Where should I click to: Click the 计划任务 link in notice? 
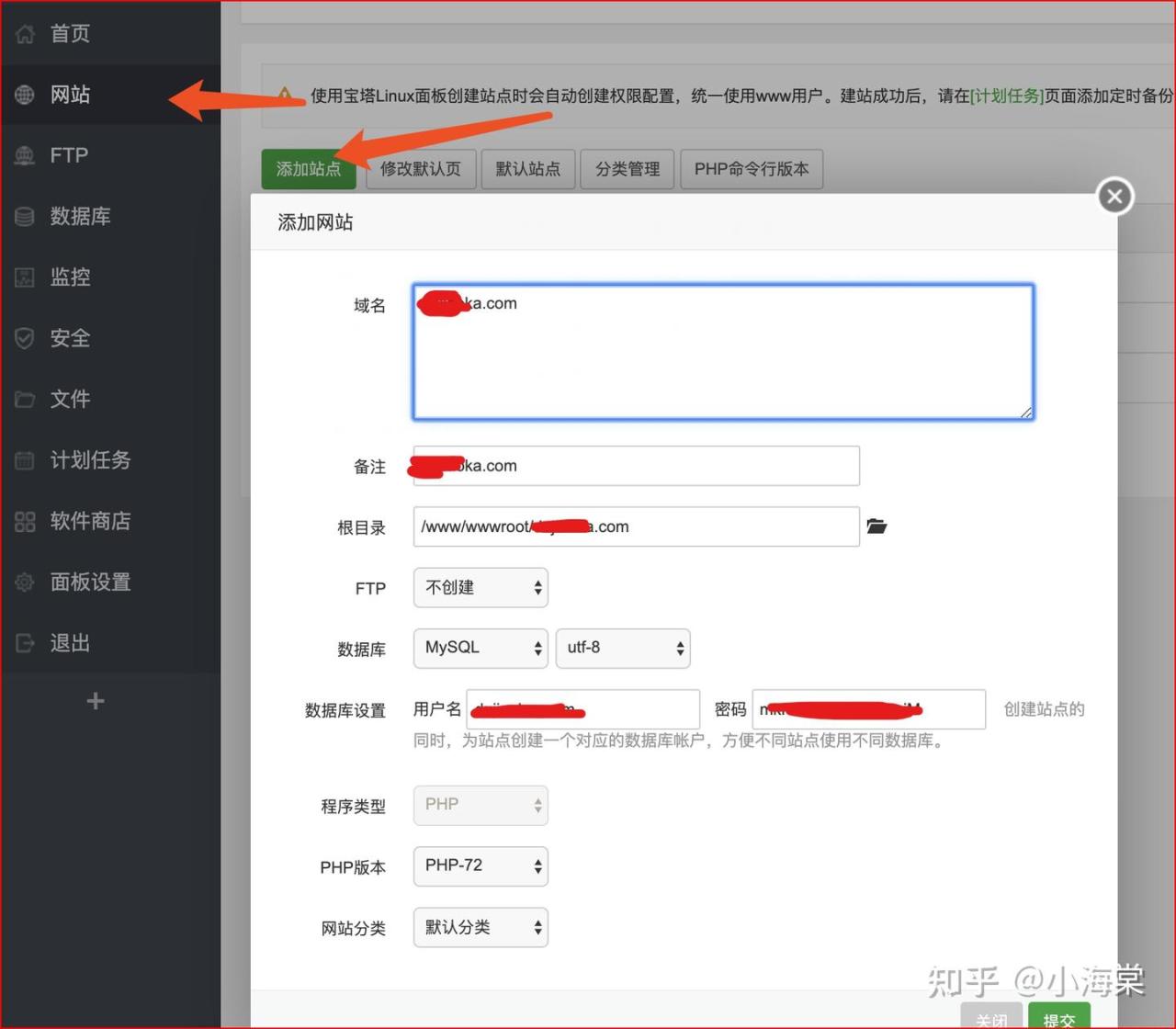click(x=1007, y=96)
